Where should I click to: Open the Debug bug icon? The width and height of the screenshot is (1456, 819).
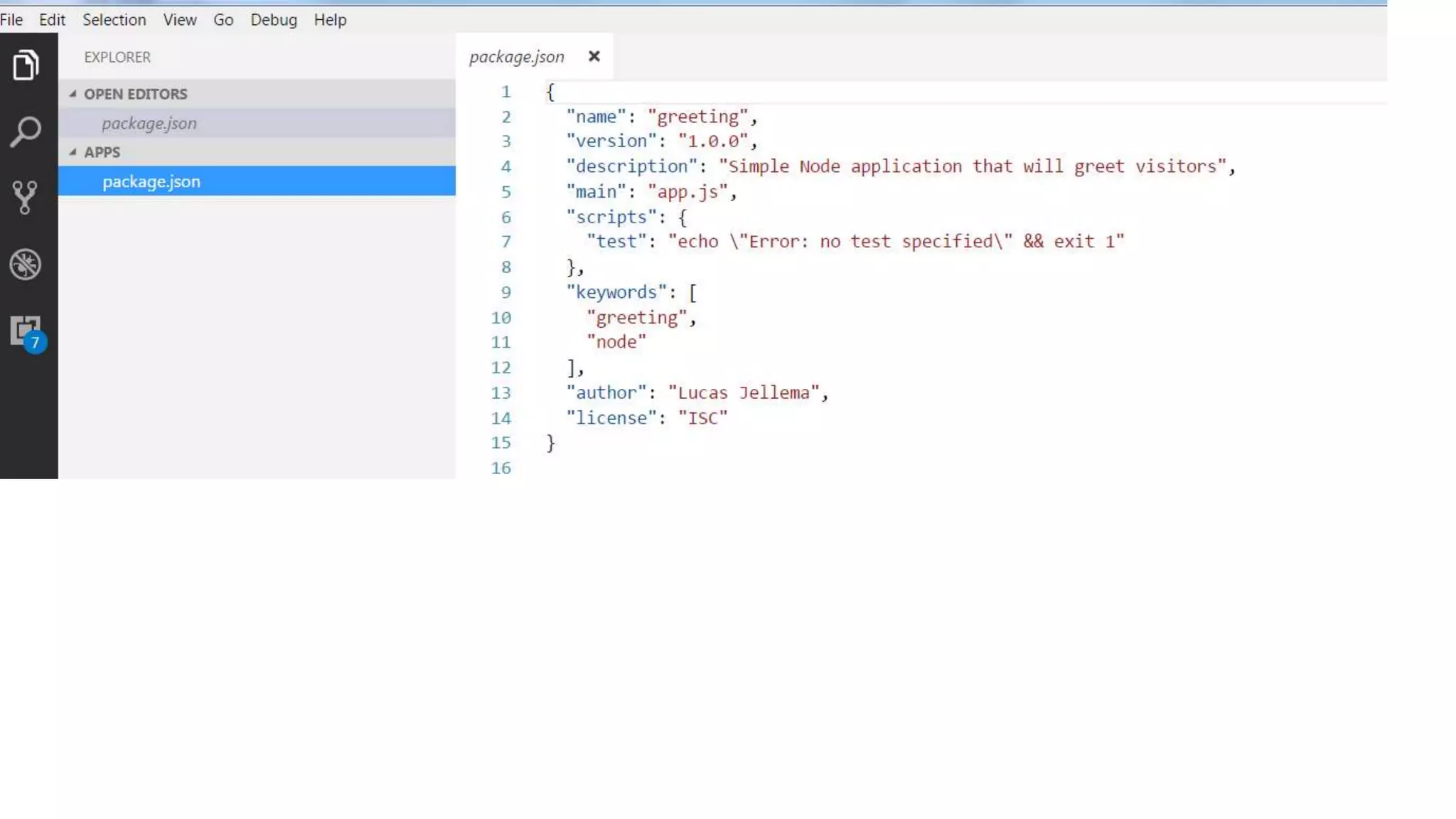[x=26, y=264]
